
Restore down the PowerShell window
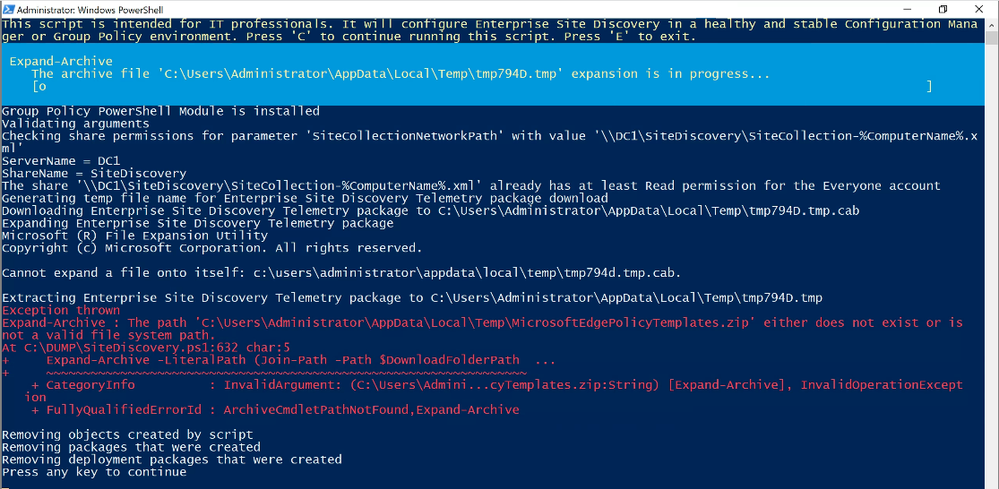(x=943, y=9)
